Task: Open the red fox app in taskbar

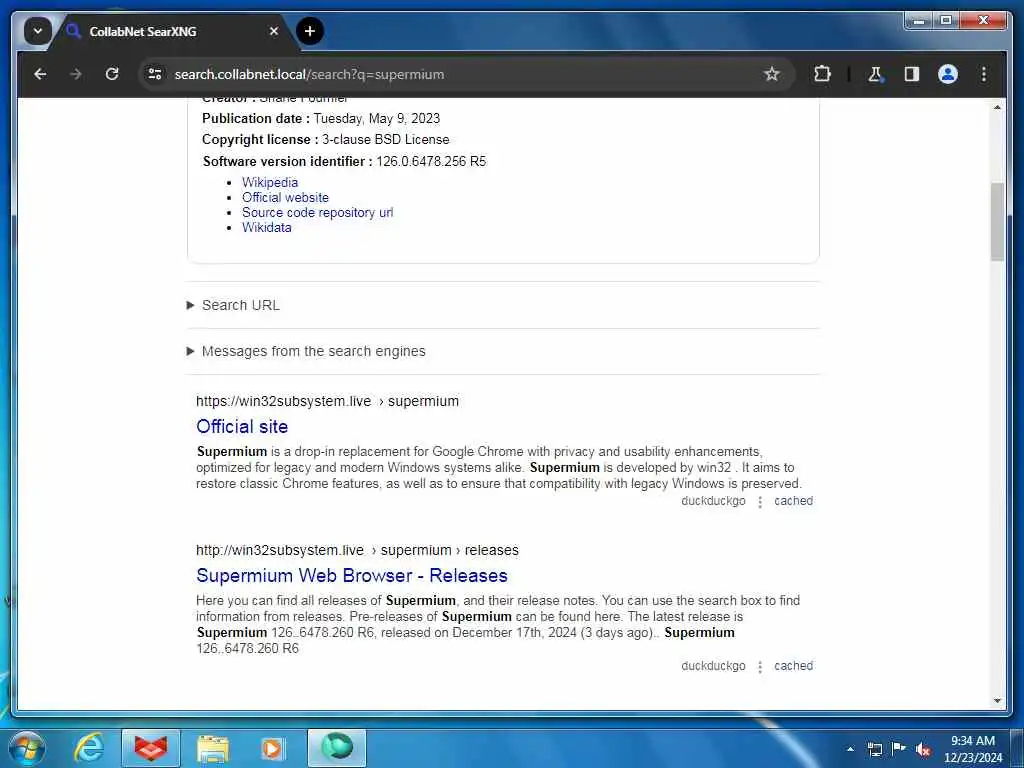Action: point(151,748)
